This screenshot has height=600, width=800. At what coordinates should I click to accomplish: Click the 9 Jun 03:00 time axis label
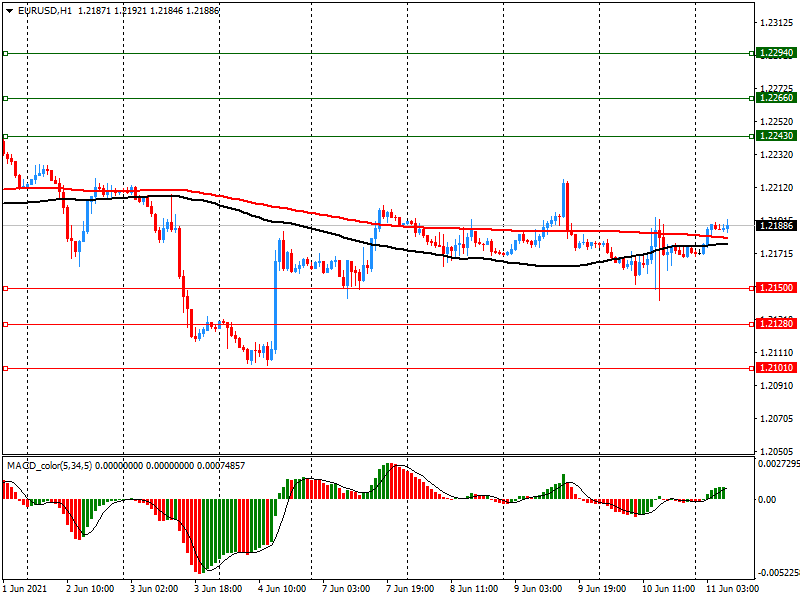coord(538,589)
